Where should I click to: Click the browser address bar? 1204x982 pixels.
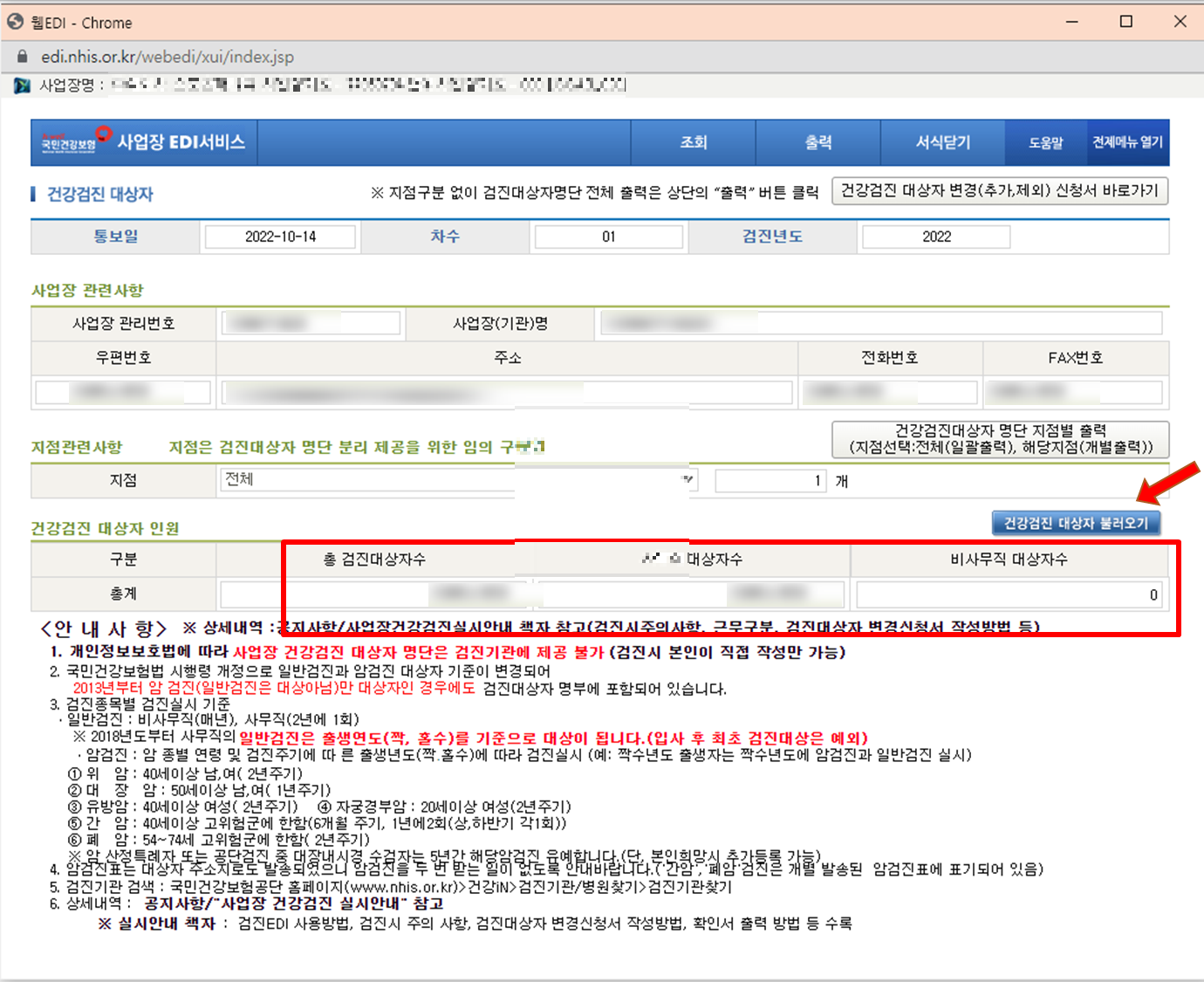tap(166, 55)
